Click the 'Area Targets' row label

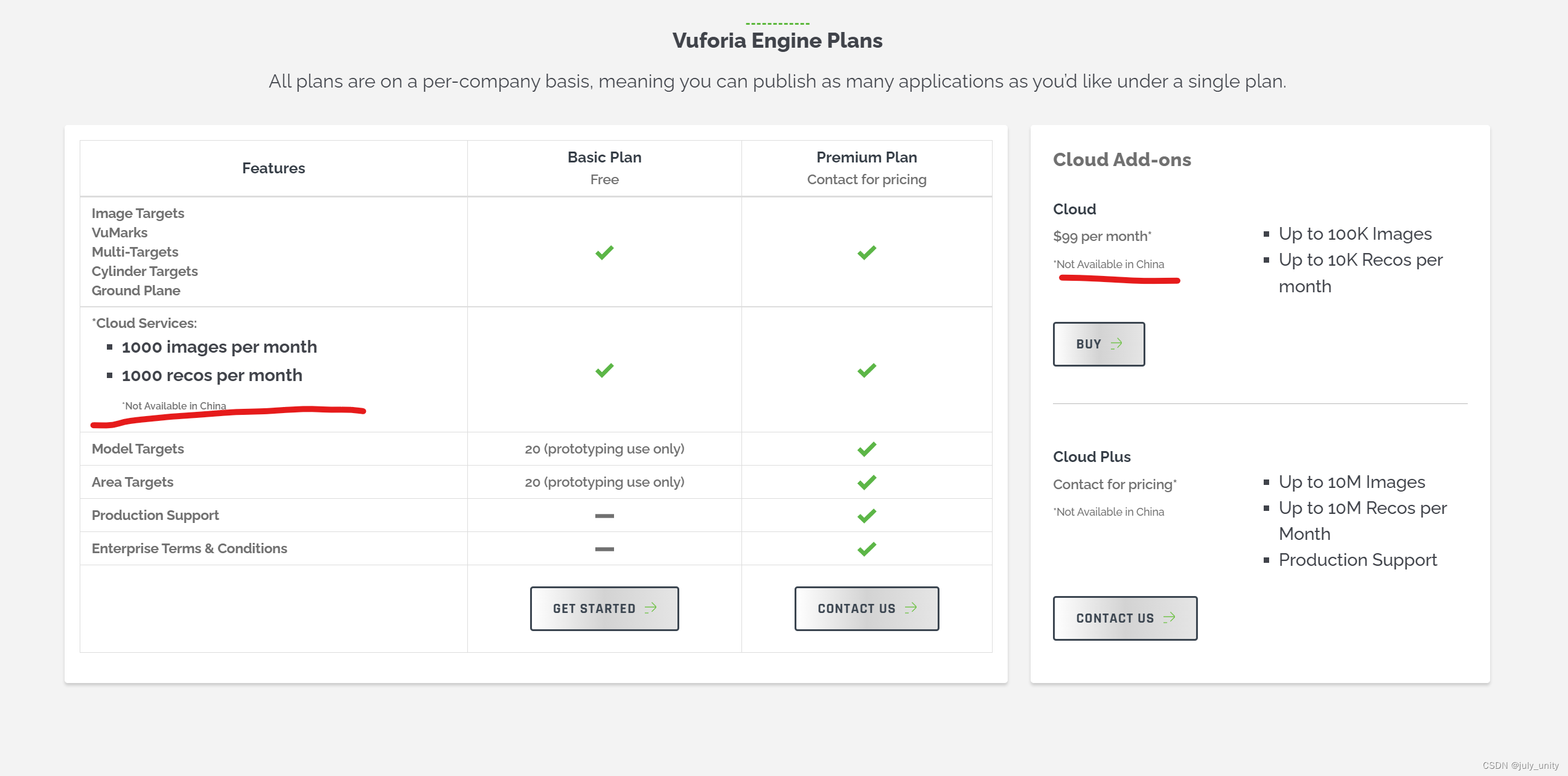pyautogui.click(x=132, y=482)
